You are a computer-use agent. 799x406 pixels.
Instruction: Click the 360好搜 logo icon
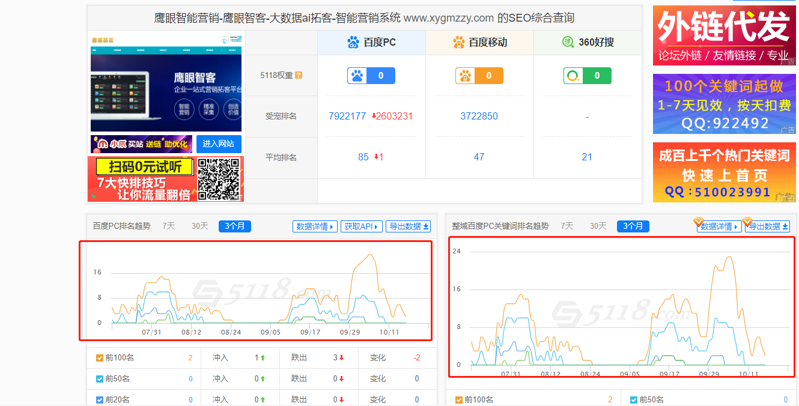(568, 42)
